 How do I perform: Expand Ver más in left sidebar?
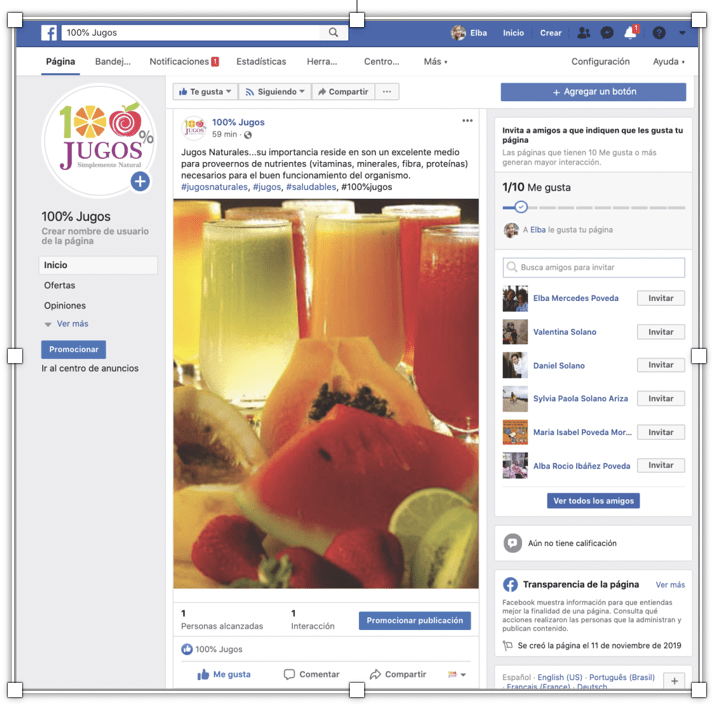click(66, 324)
